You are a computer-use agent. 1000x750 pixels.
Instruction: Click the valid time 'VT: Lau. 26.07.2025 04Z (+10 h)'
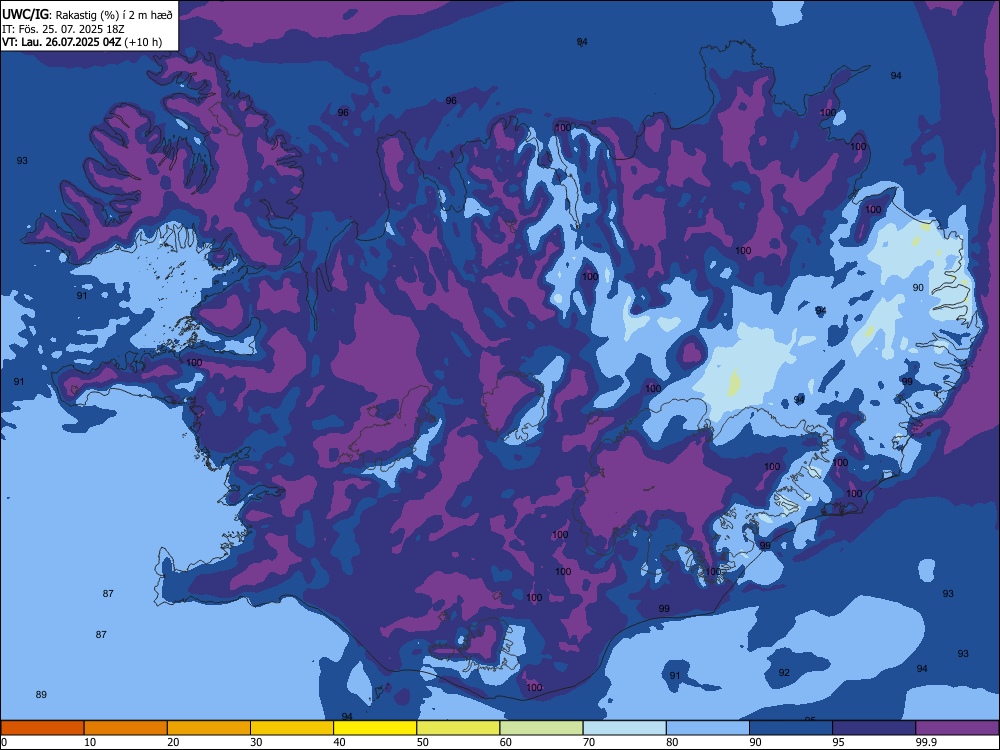(82, 42)
